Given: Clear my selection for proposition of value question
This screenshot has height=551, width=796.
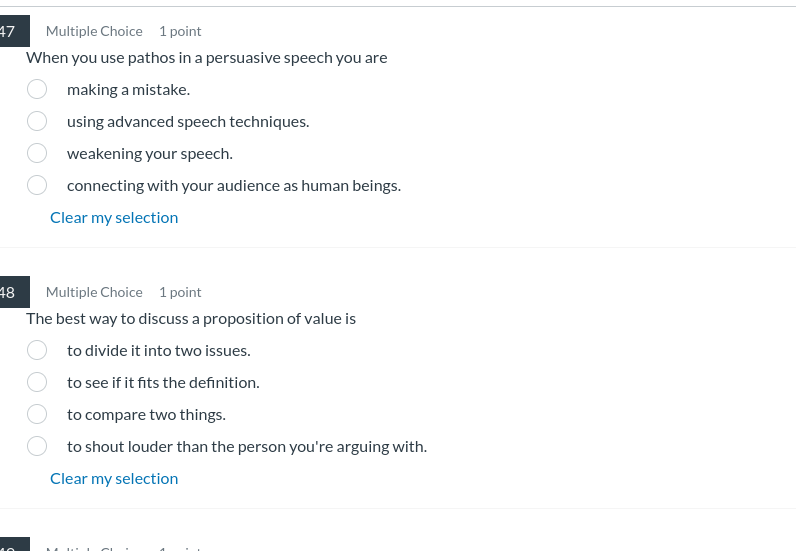Looking at the screenshot, I should pos(114,478).
